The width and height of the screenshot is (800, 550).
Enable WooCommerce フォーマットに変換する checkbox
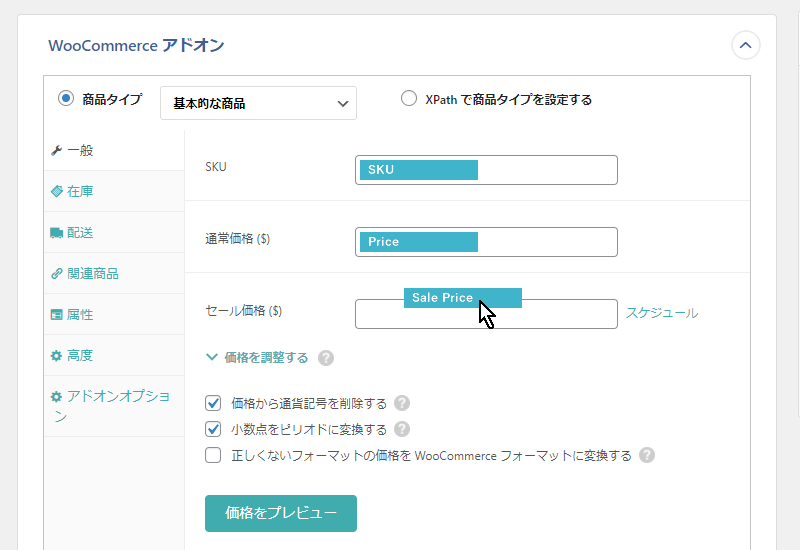point(213,455)
